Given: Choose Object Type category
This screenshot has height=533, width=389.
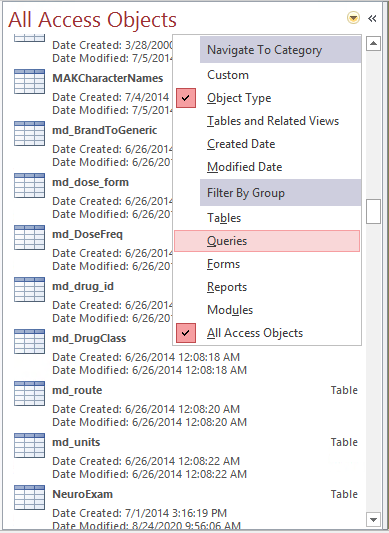Looking at the screenshot, I should 267,98.
